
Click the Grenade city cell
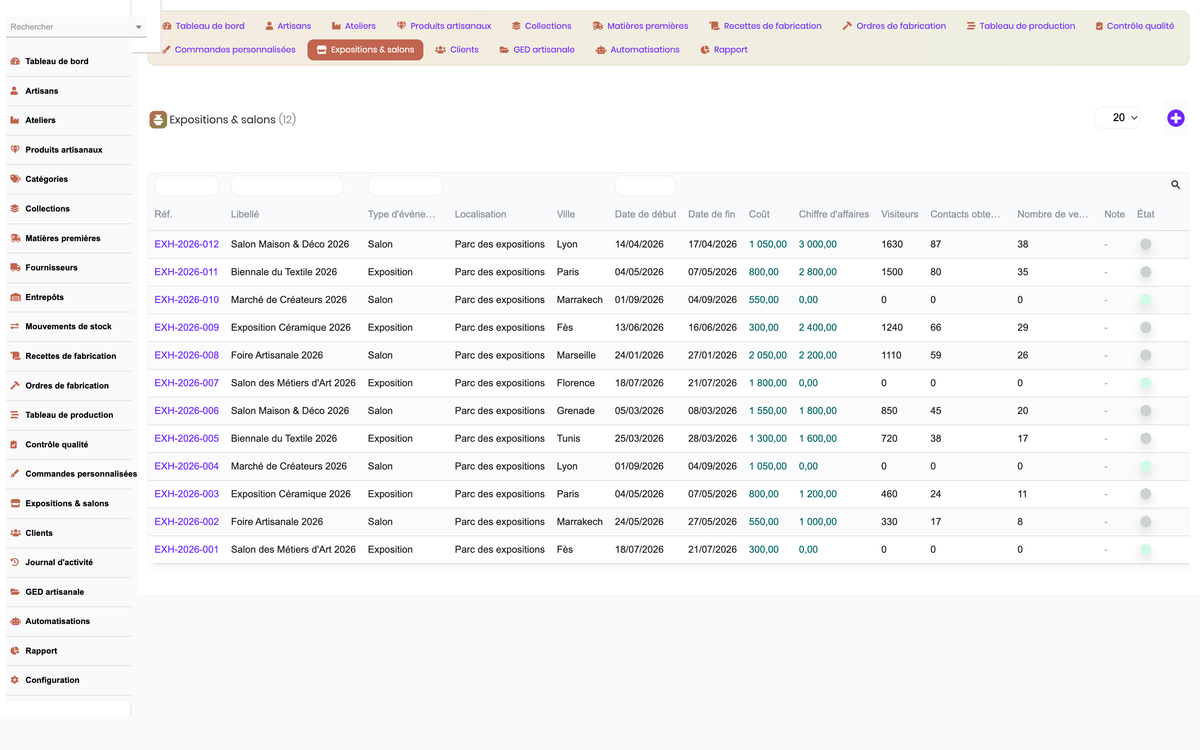click(x=576, y=411)
